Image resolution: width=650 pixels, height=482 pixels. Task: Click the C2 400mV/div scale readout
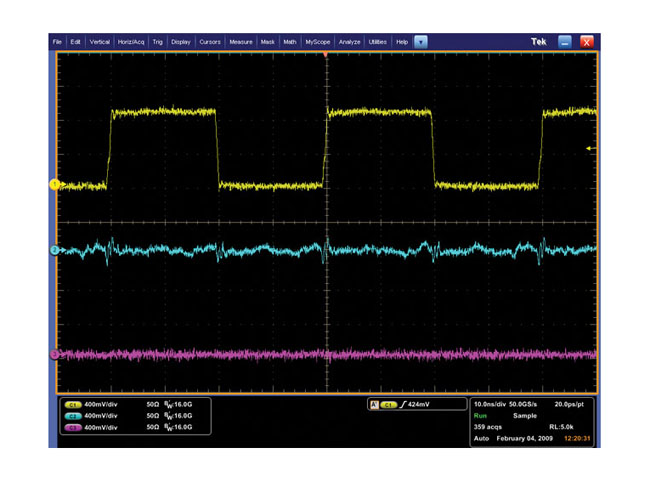click(x=101, y=416)
